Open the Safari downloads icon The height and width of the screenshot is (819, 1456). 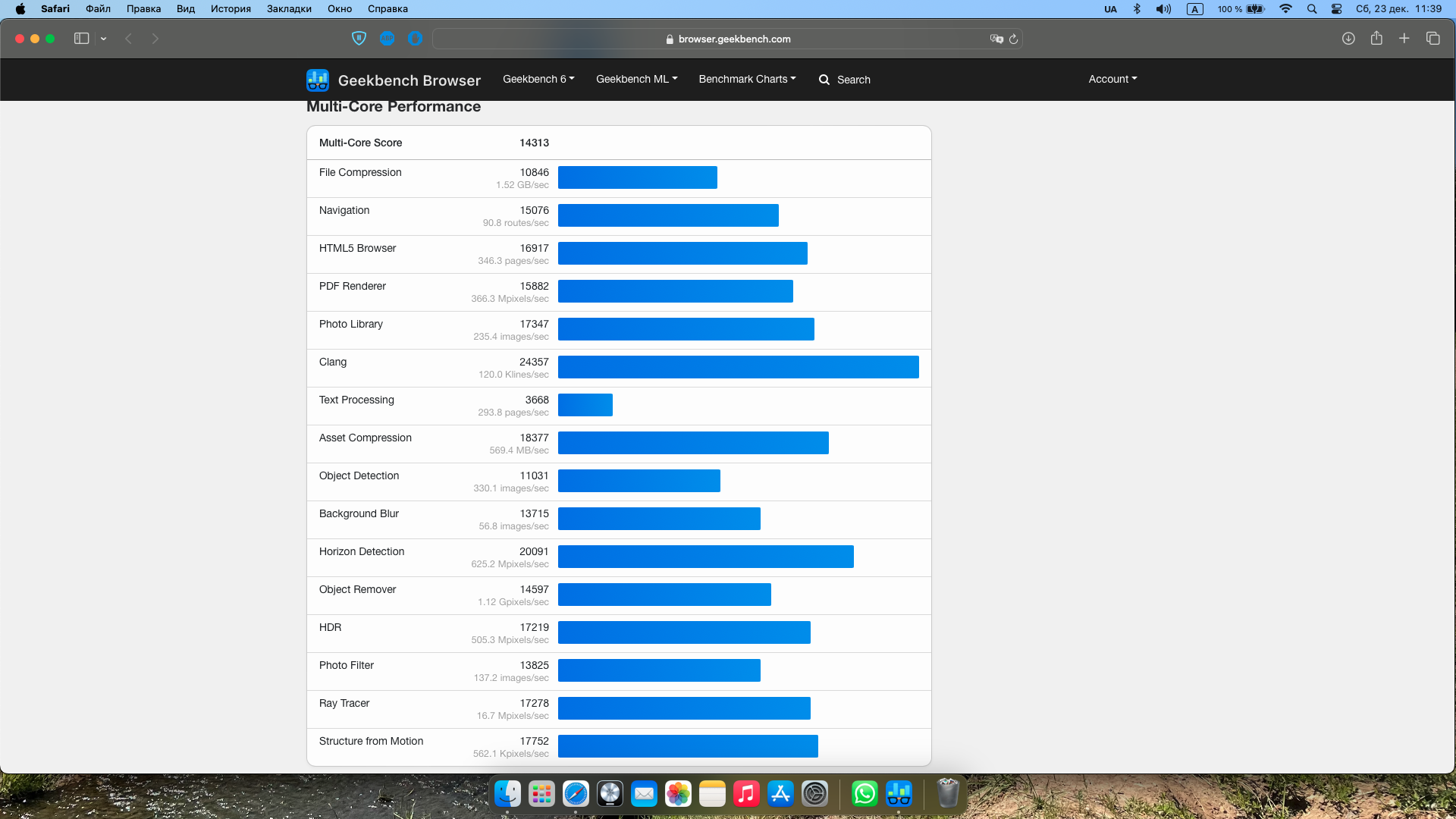[1348, 39]
